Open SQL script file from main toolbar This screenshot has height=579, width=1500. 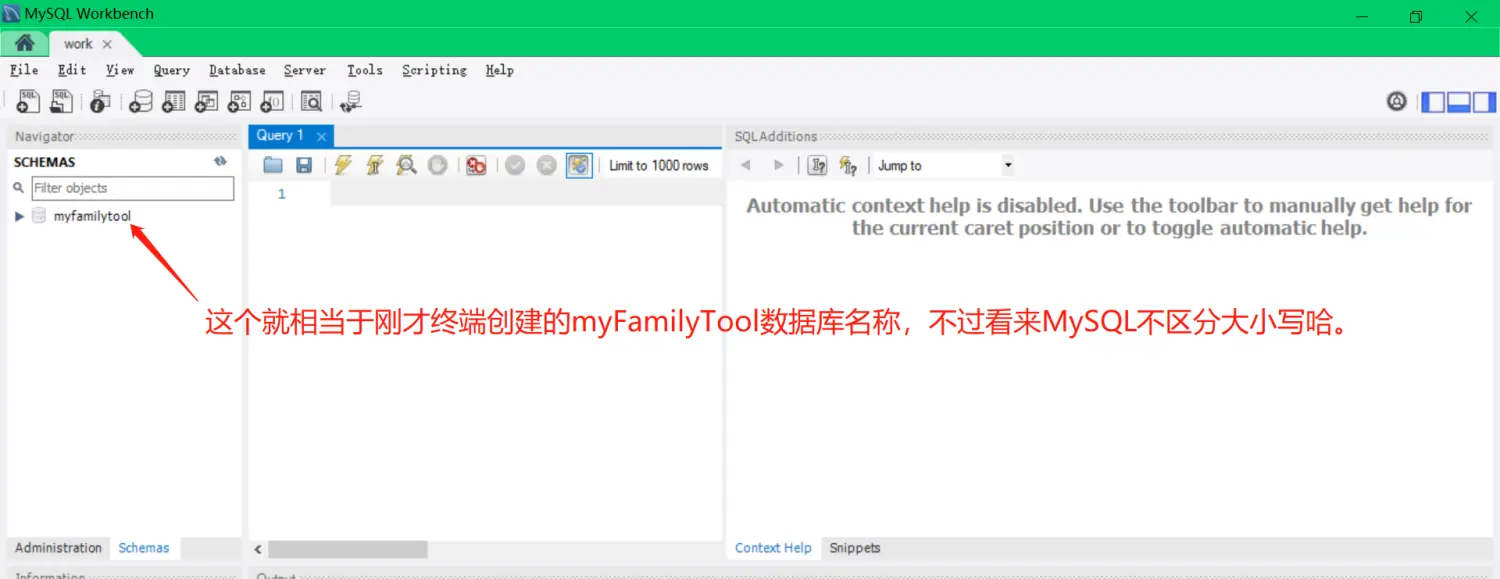61,101
